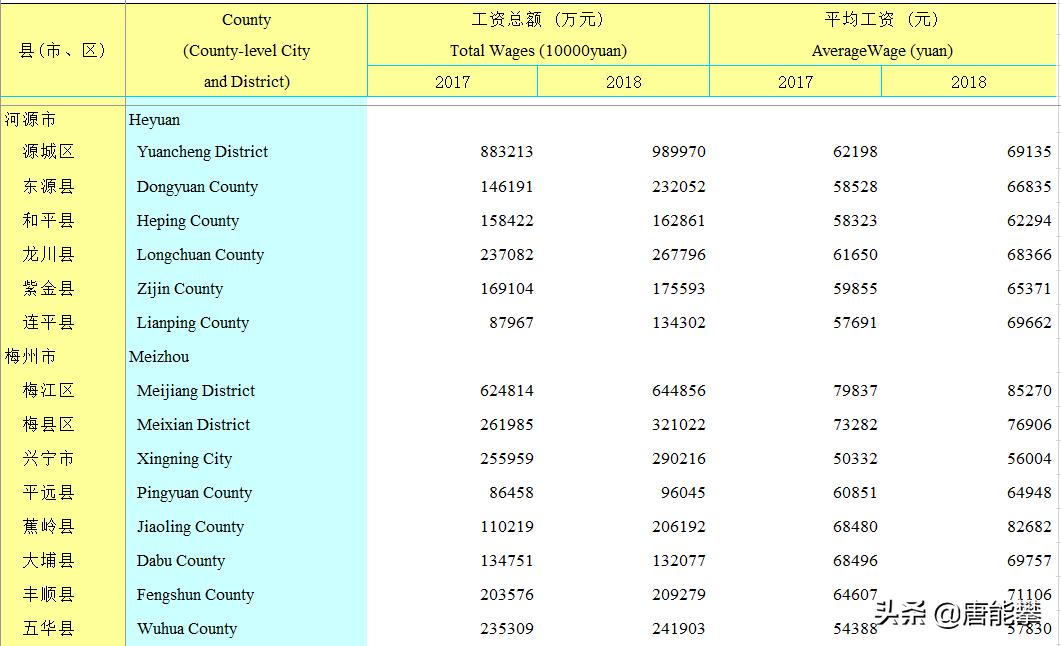Click the AverageWage (yuan) header
This screenshot has height=646, width=1061.
click(x=884, y=47)
